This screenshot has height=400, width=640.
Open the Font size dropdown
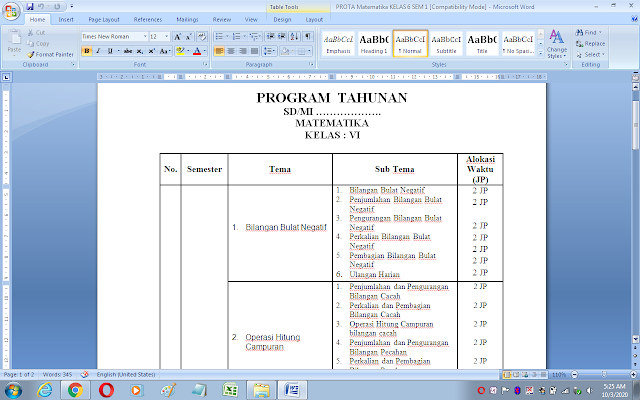[167, 37]
